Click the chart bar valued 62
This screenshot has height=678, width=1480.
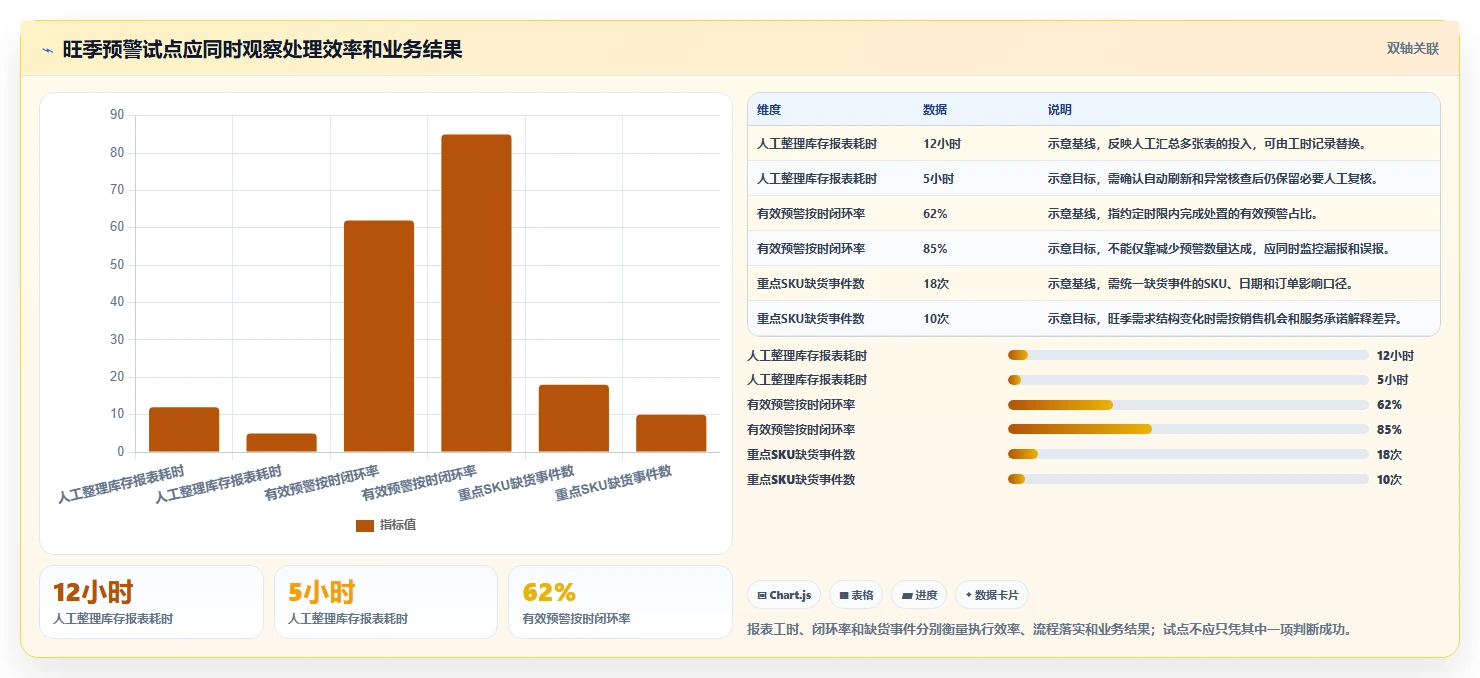[379, 336]
